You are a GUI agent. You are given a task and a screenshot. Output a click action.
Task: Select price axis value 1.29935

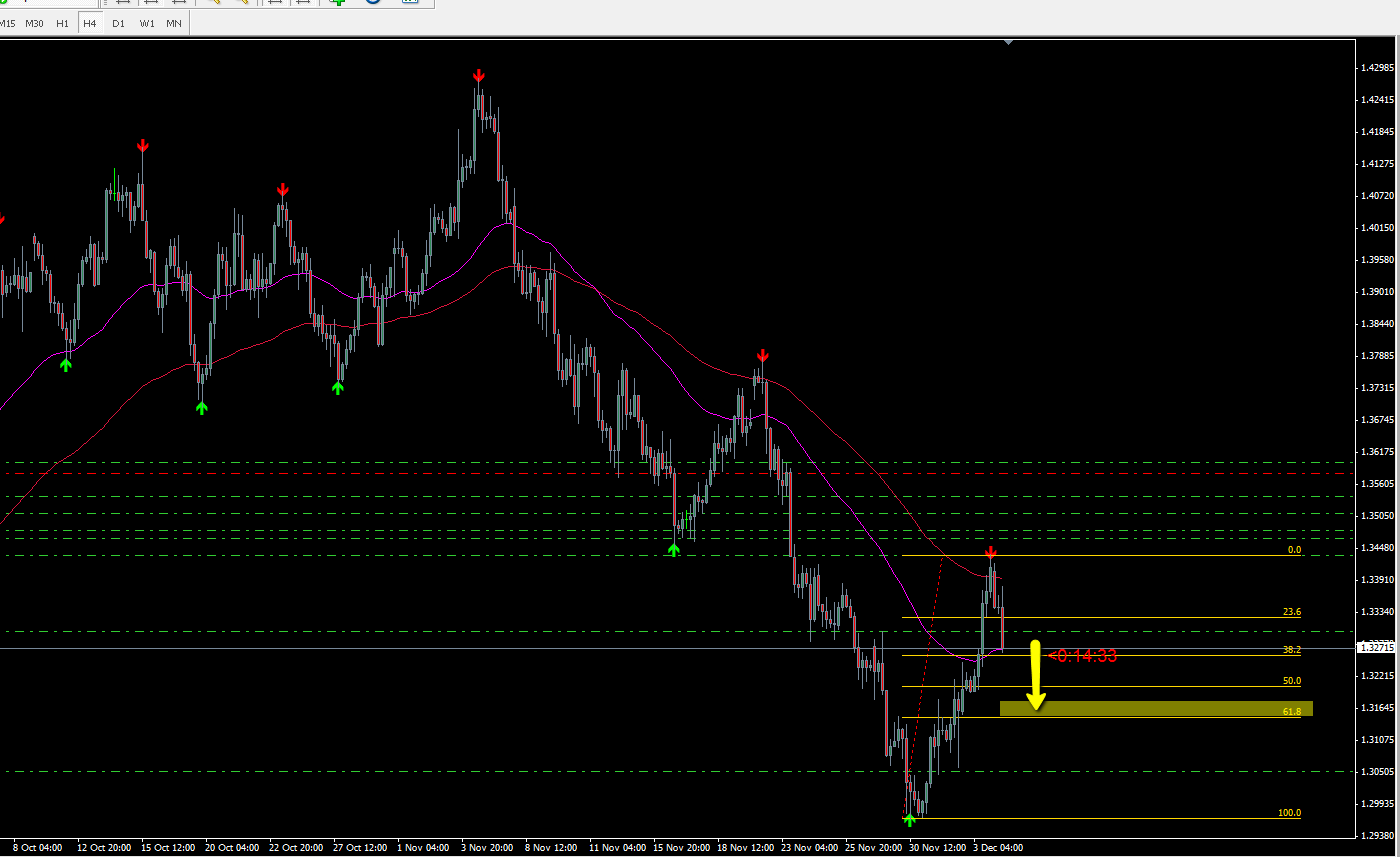click(x=1377, y=804)
